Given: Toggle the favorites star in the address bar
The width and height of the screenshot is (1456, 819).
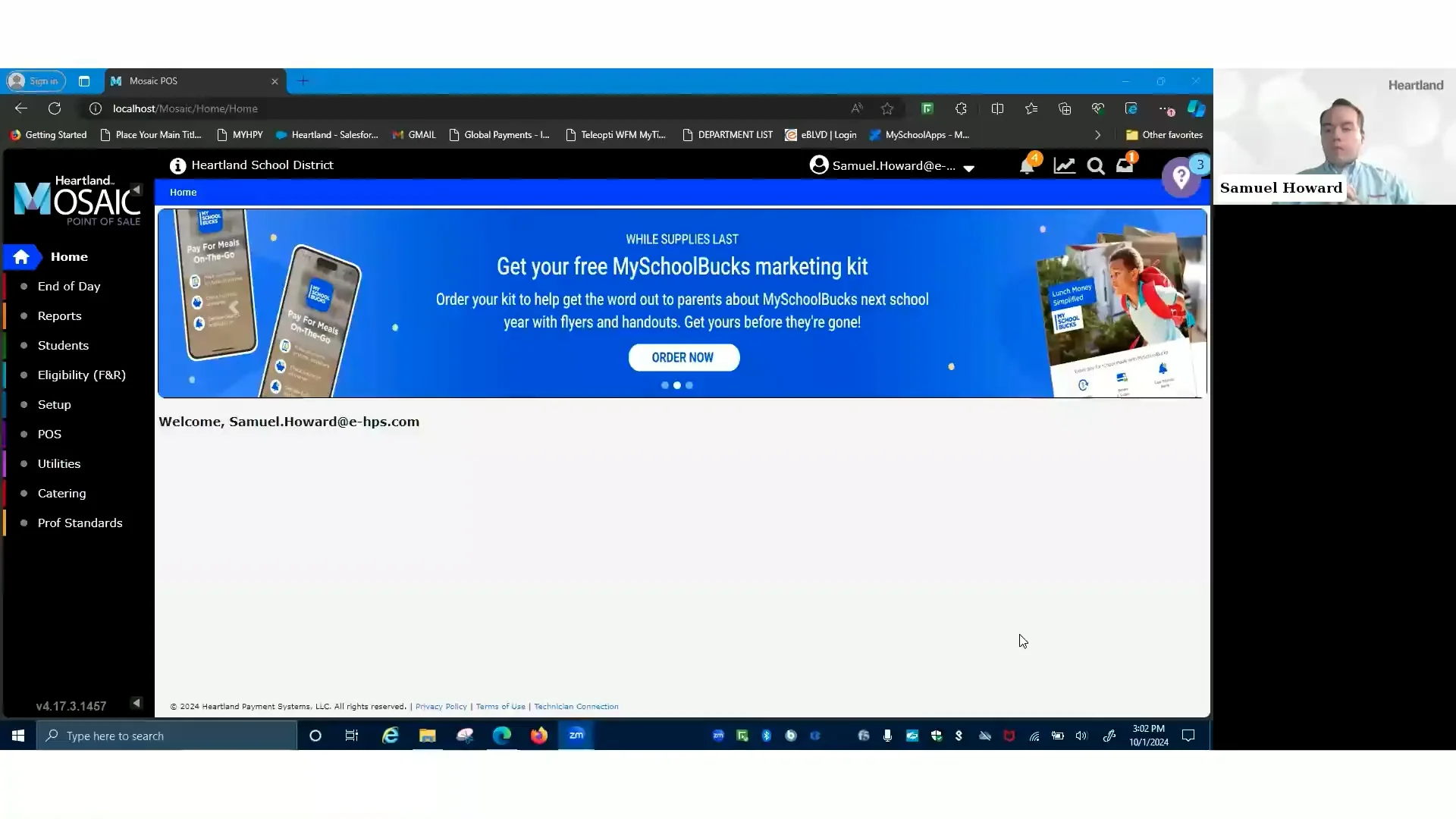Looking at the screenshot, I should [887, 108].
